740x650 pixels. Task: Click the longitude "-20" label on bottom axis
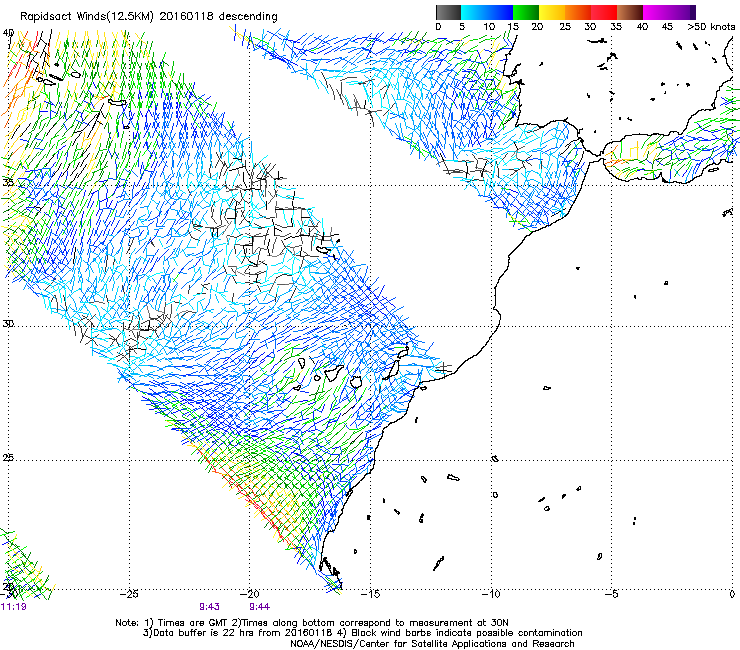[250, 594]
